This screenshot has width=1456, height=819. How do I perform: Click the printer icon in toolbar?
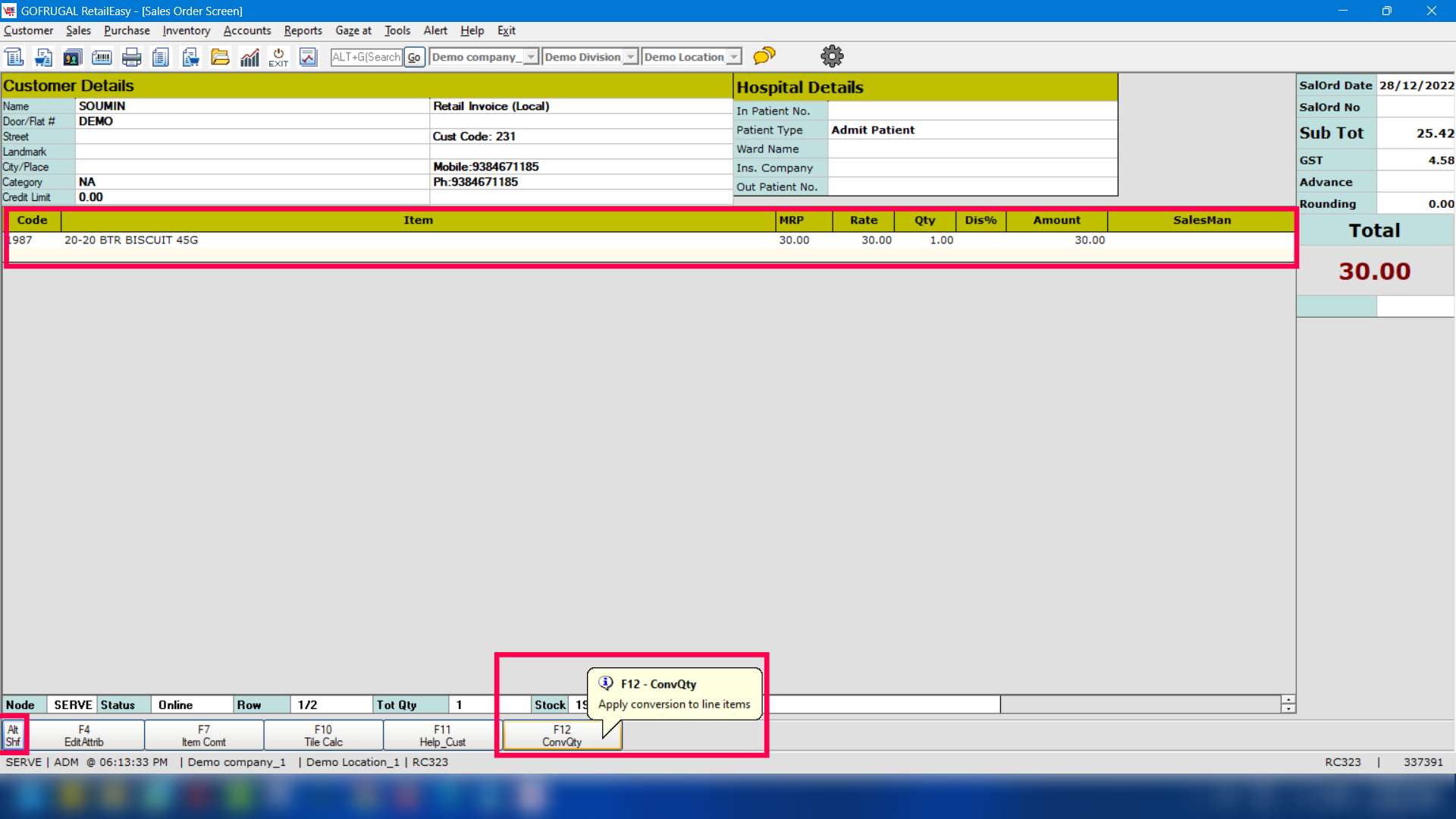tap(131, 57)
